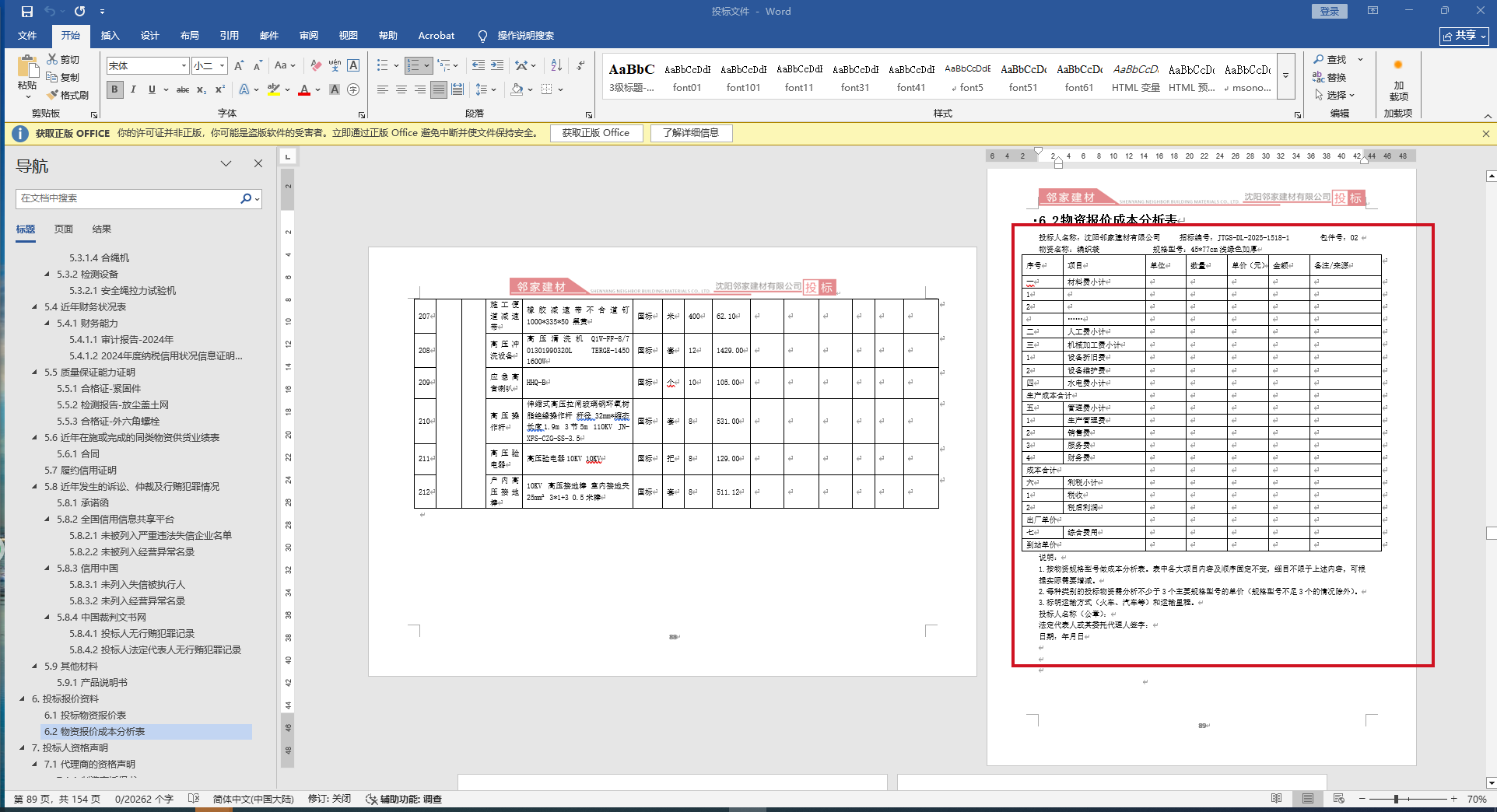Apply the yellow text highlight color
This screenshot has height=812, width=1497.
tap(274, 89)
